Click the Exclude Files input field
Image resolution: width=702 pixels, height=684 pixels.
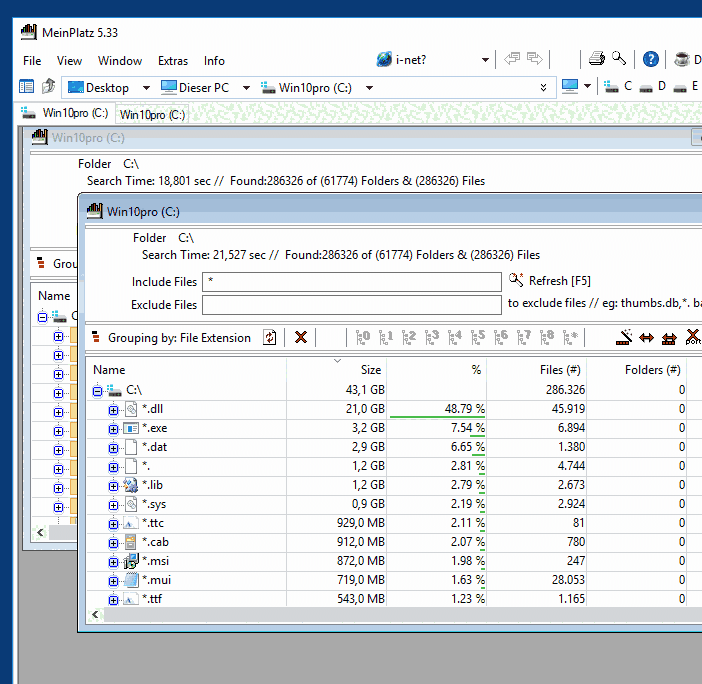coord(351,305)
